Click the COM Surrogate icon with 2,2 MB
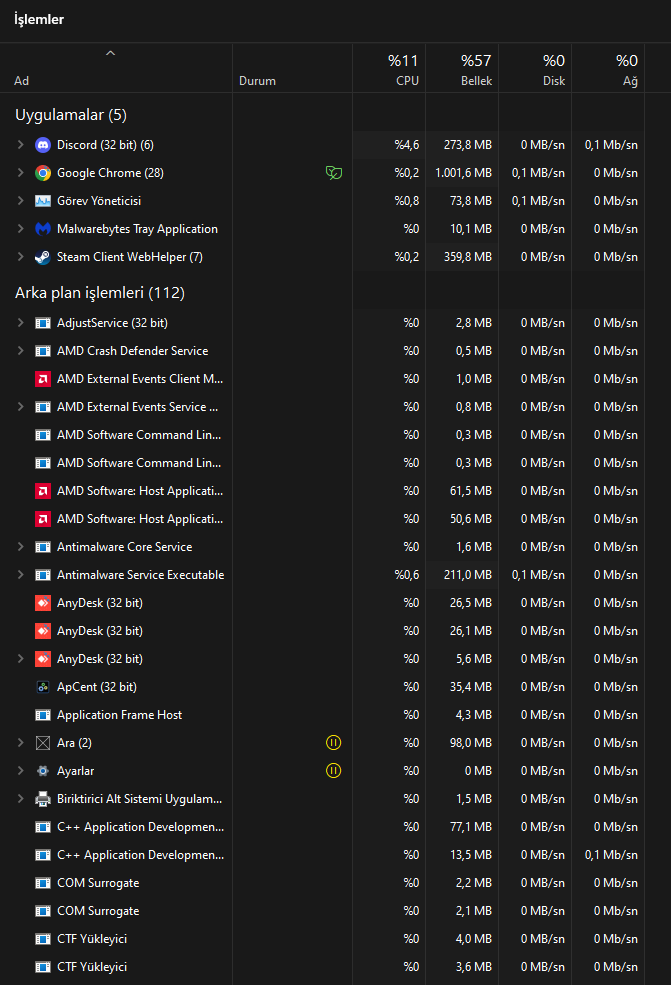The image size is (671, 985). pos(43,883)
